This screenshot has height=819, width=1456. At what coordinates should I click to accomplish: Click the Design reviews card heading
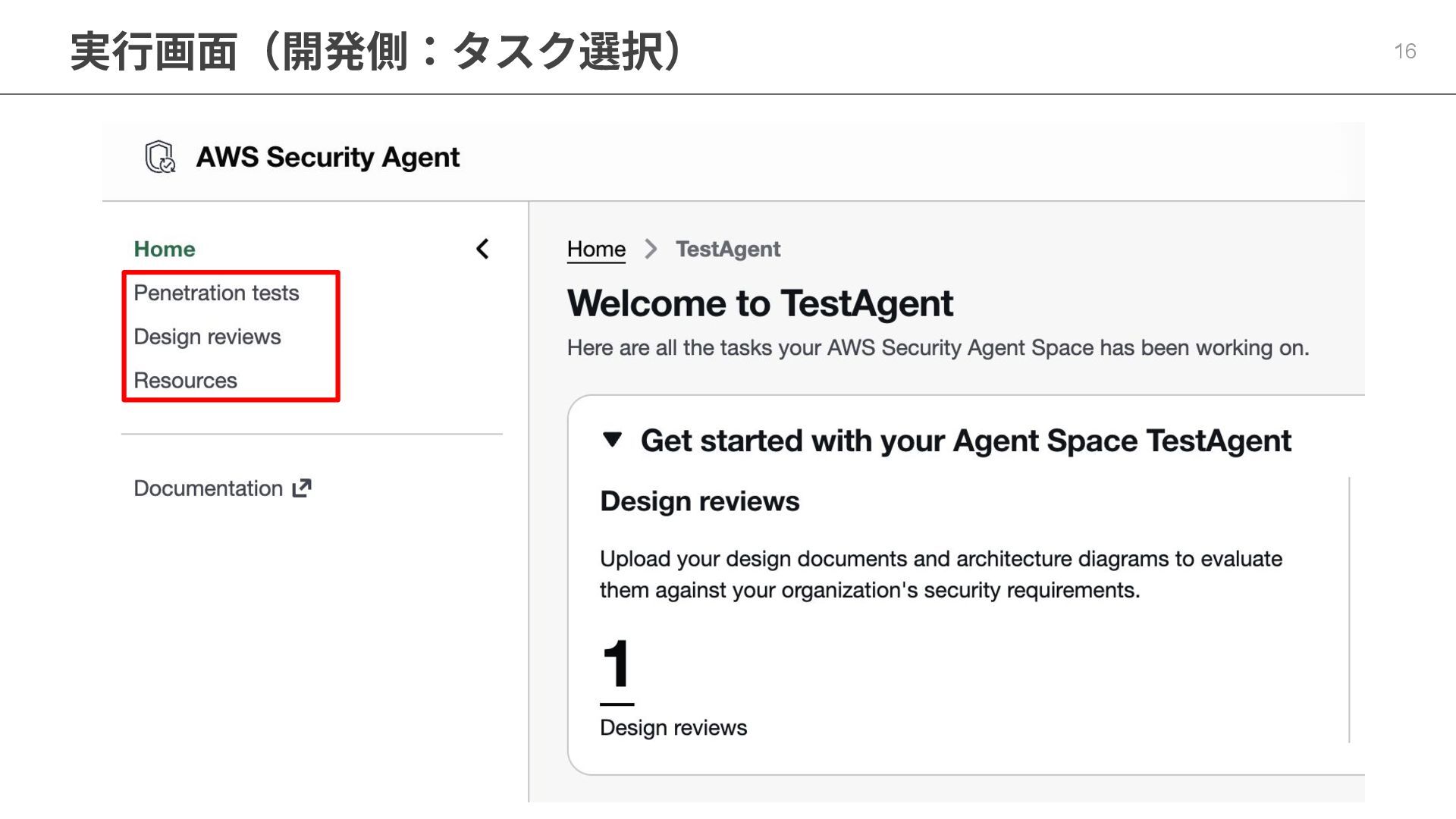[699, 501]
